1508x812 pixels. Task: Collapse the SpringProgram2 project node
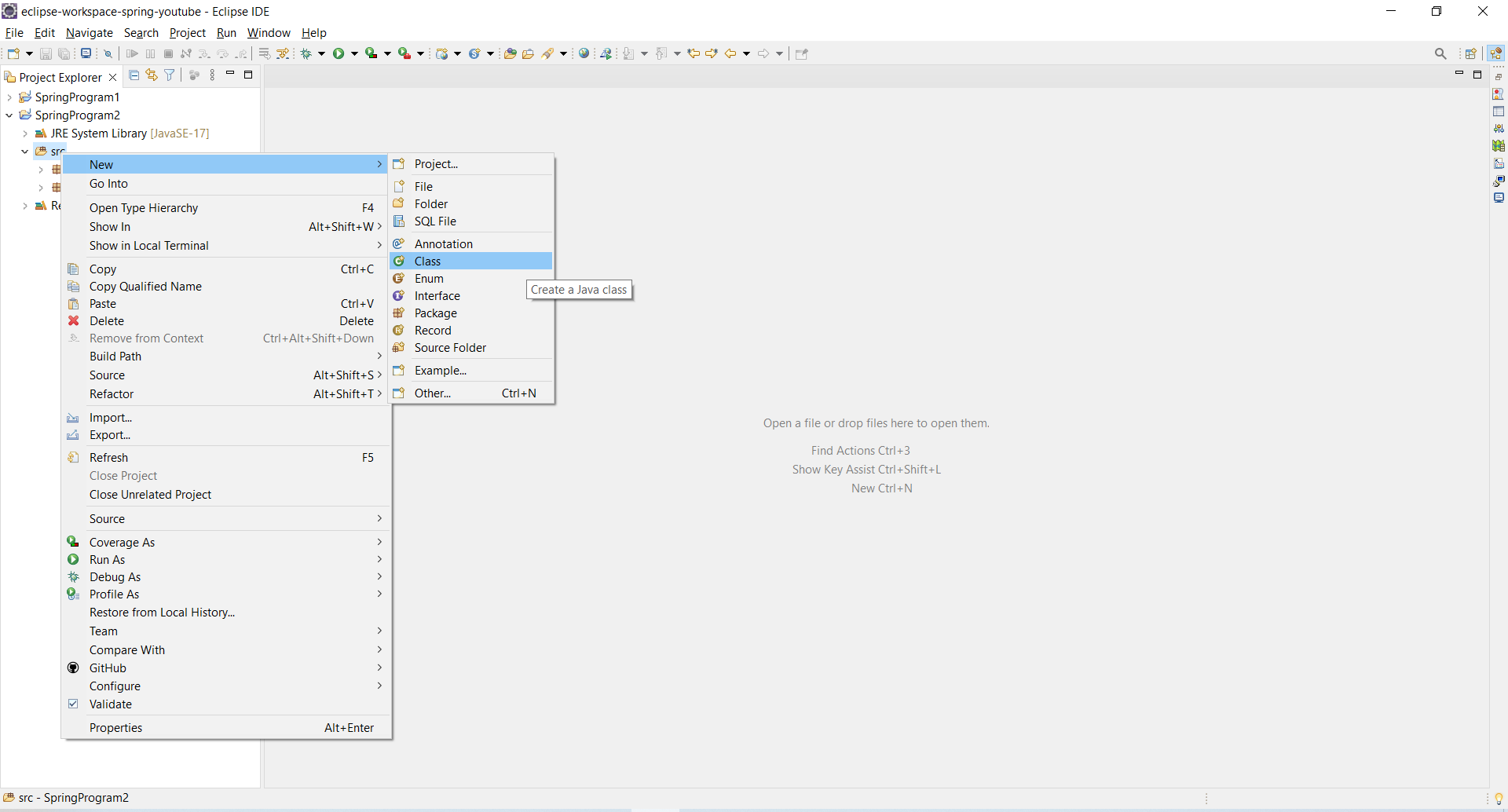click(9, 115)
